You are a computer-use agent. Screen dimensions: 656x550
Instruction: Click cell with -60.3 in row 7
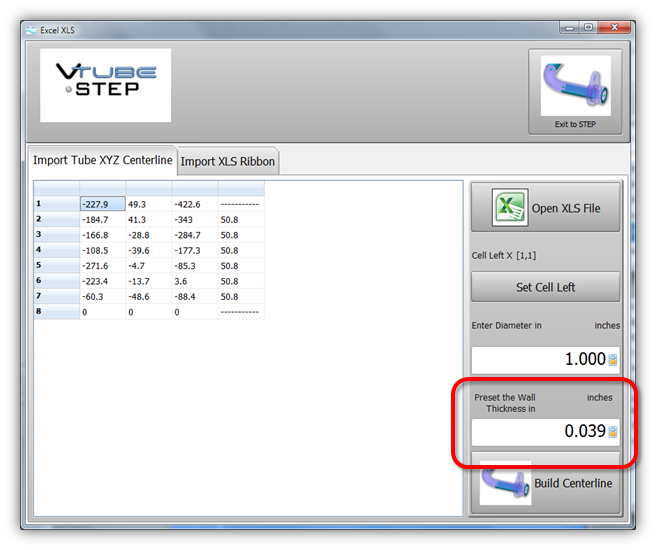[102, 297]
